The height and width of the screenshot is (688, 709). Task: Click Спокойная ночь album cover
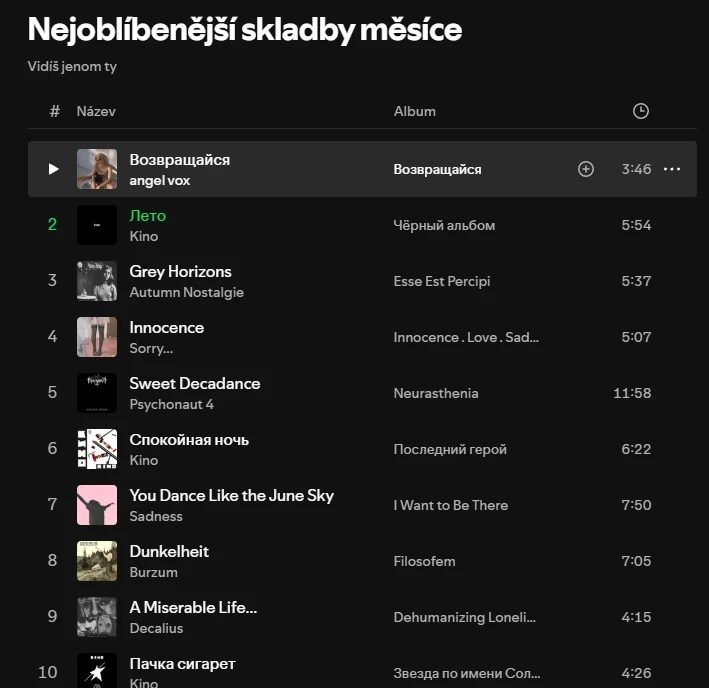pos(97,449)
